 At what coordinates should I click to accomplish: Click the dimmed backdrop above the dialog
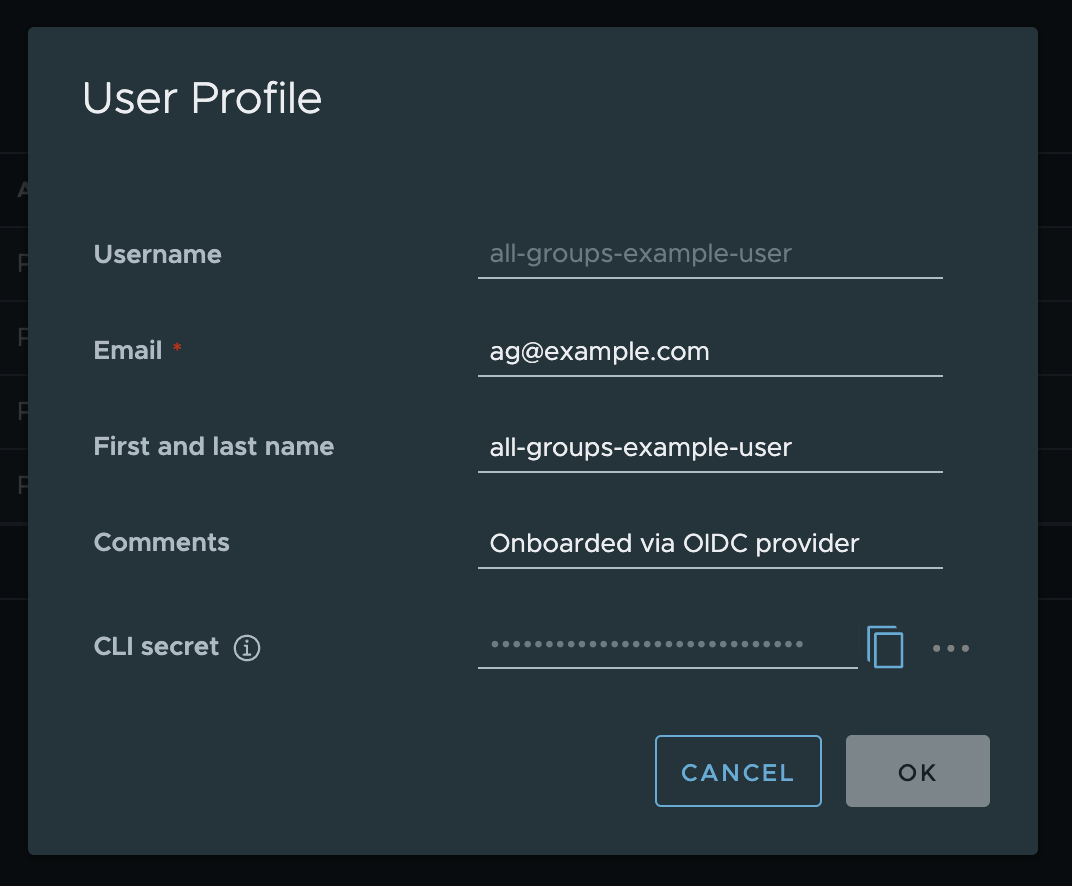point(536,12)
